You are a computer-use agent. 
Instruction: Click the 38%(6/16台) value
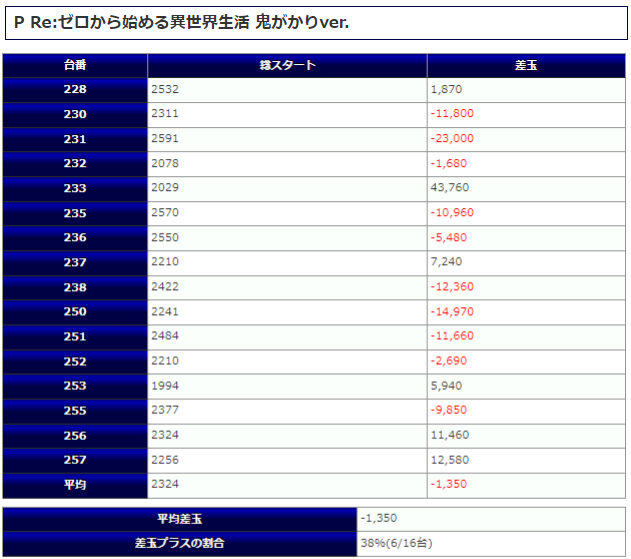396,543
